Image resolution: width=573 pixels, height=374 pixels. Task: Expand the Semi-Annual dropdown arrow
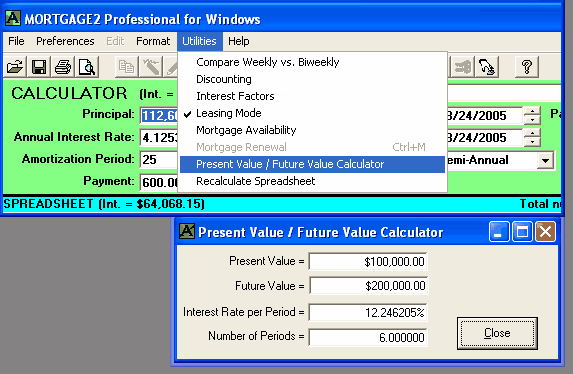pyautogui.click(x=545, y=160)
